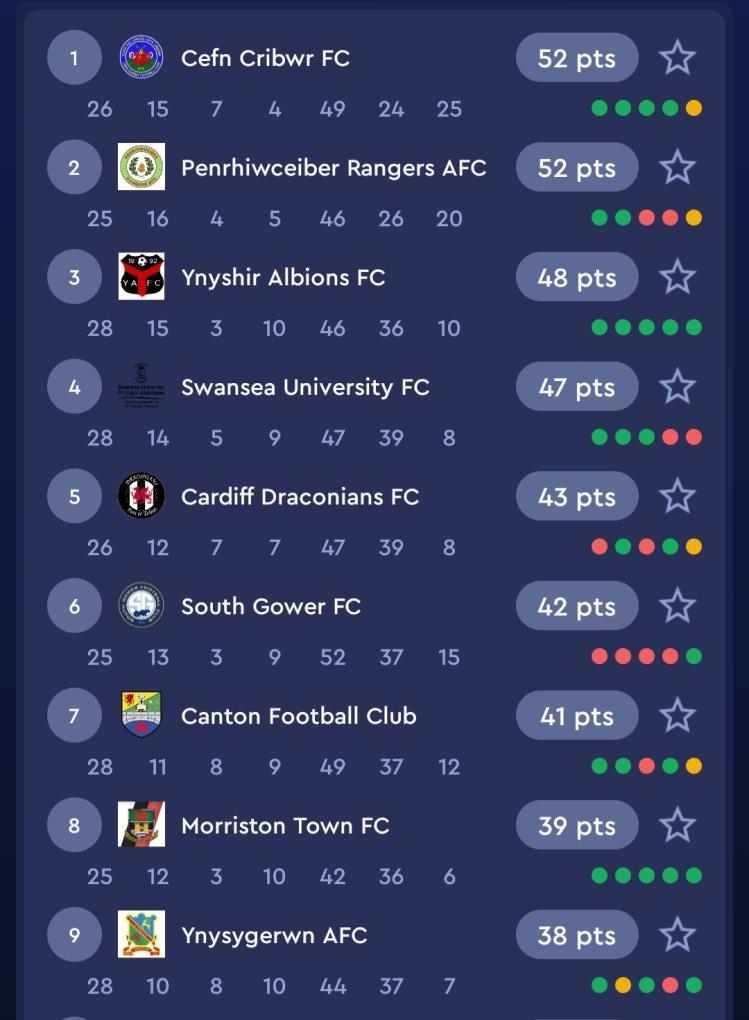
Task: Open Canton Football Club shield crest
Action: pos(141,715)
